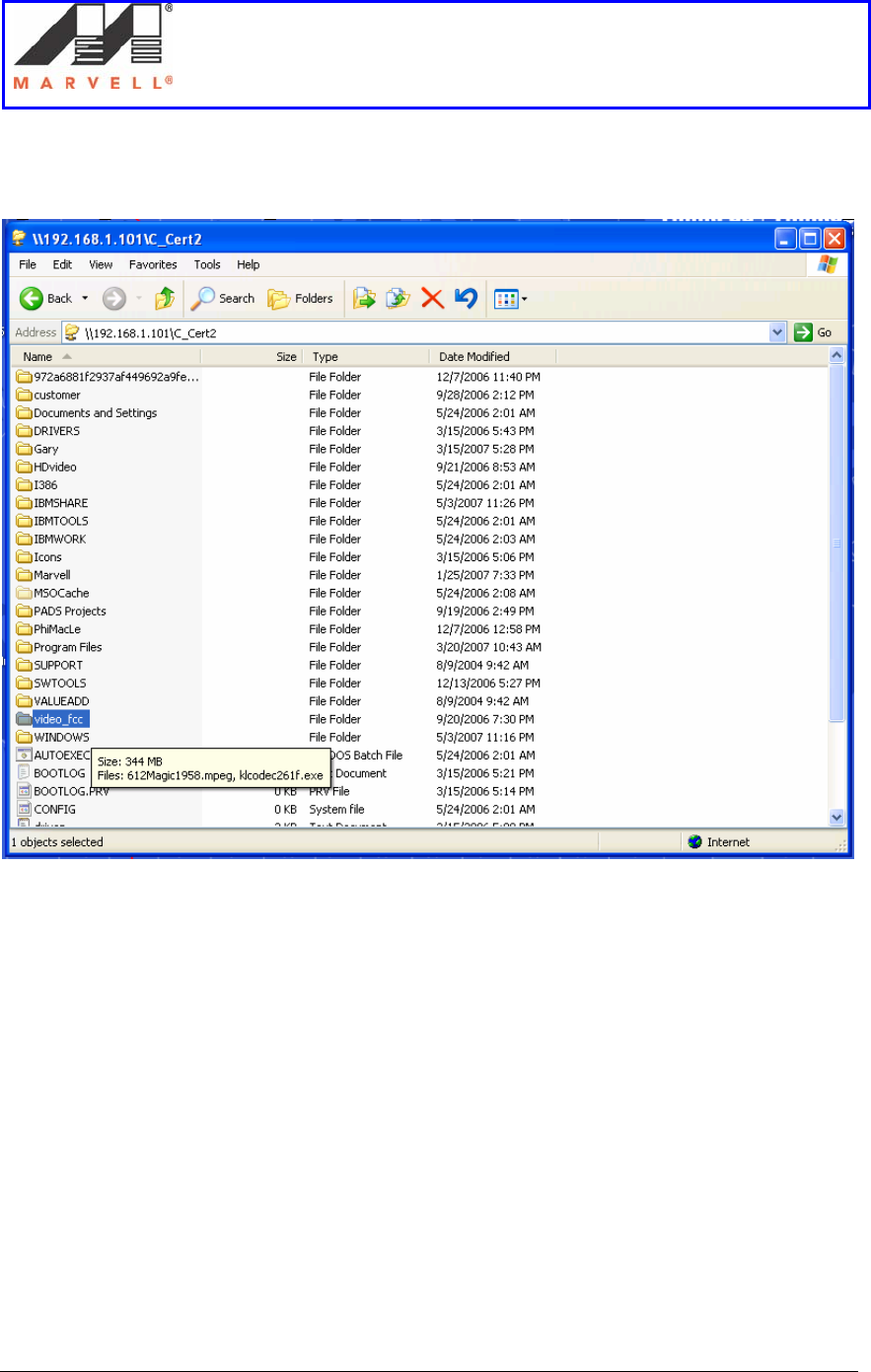871x1372 pixels.
Task: Click the 12/7/2006 11:40 PM date cell
Action: coord(488,377)
